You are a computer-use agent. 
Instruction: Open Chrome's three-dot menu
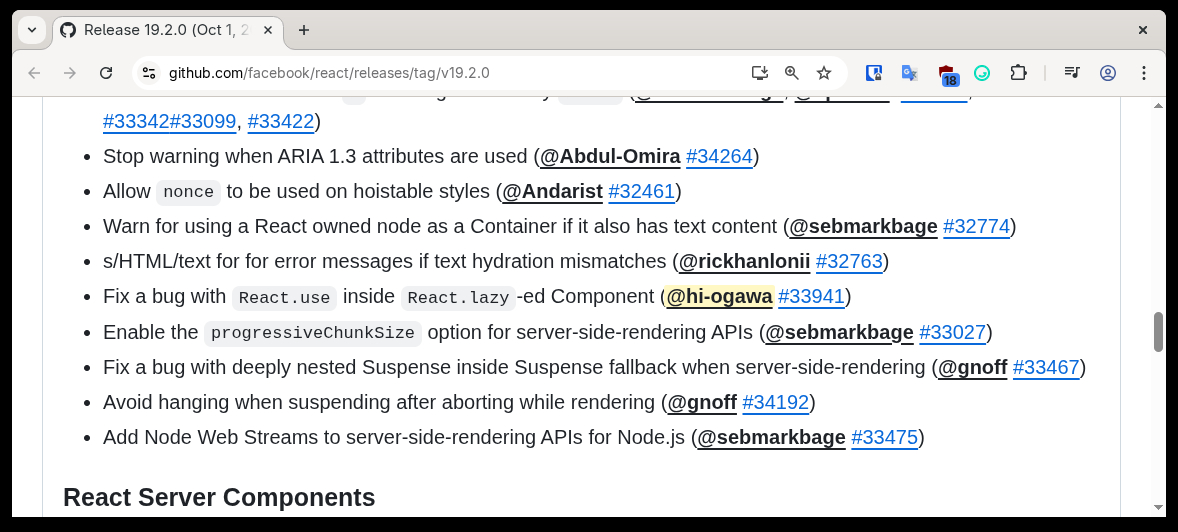pyautogui.click(x=1144, y=73)
